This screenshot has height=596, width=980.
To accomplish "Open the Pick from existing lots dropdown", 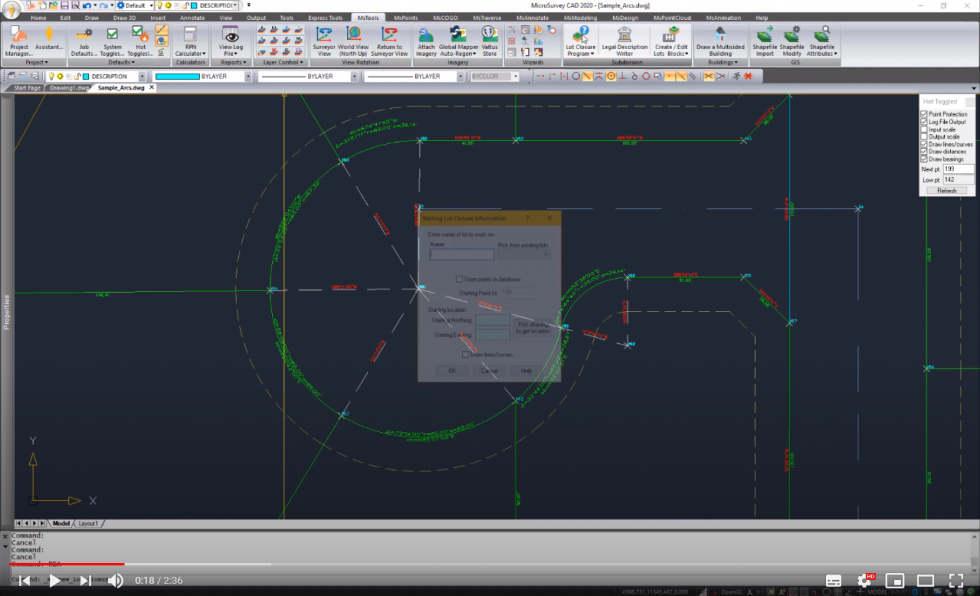I will click(x=524, y=254).
